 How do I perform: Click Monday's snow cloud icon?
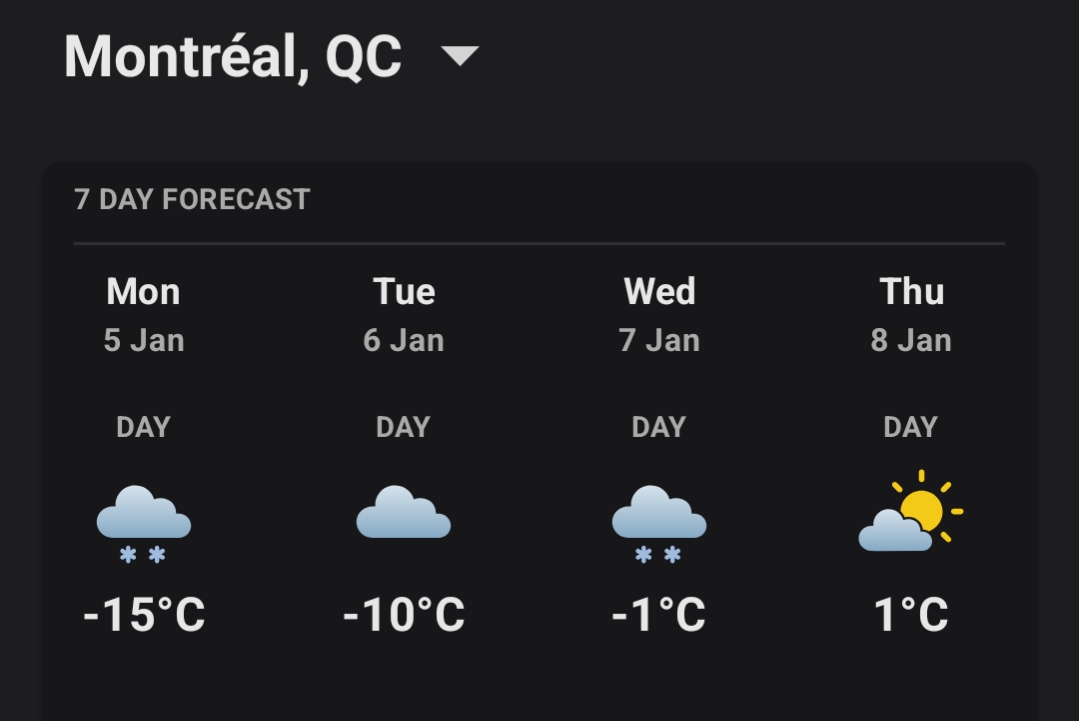pyautogui.click(x=143, y=522)
